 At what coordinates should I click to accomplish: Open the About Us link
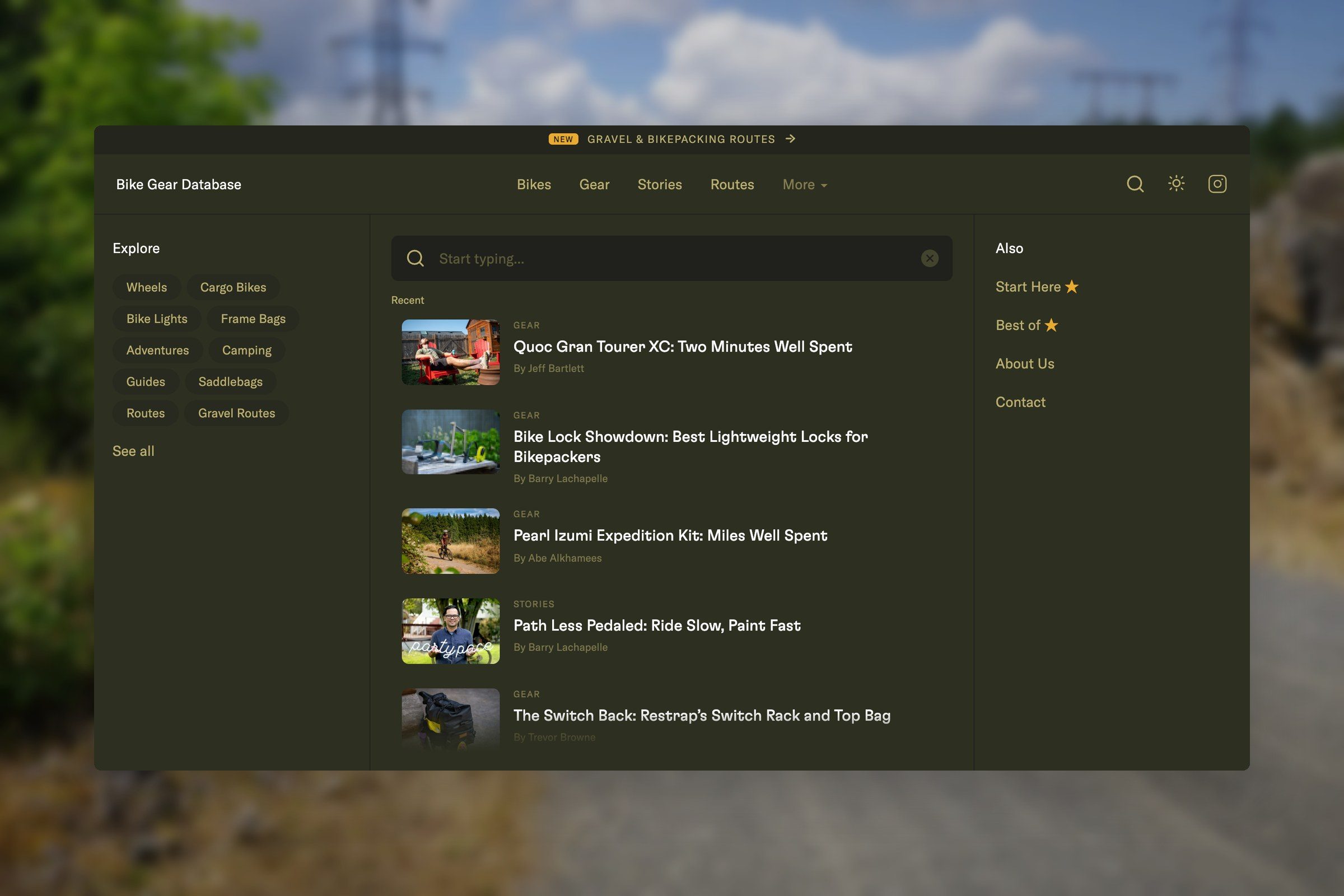pyautogui.click(x=1025, y=363)
